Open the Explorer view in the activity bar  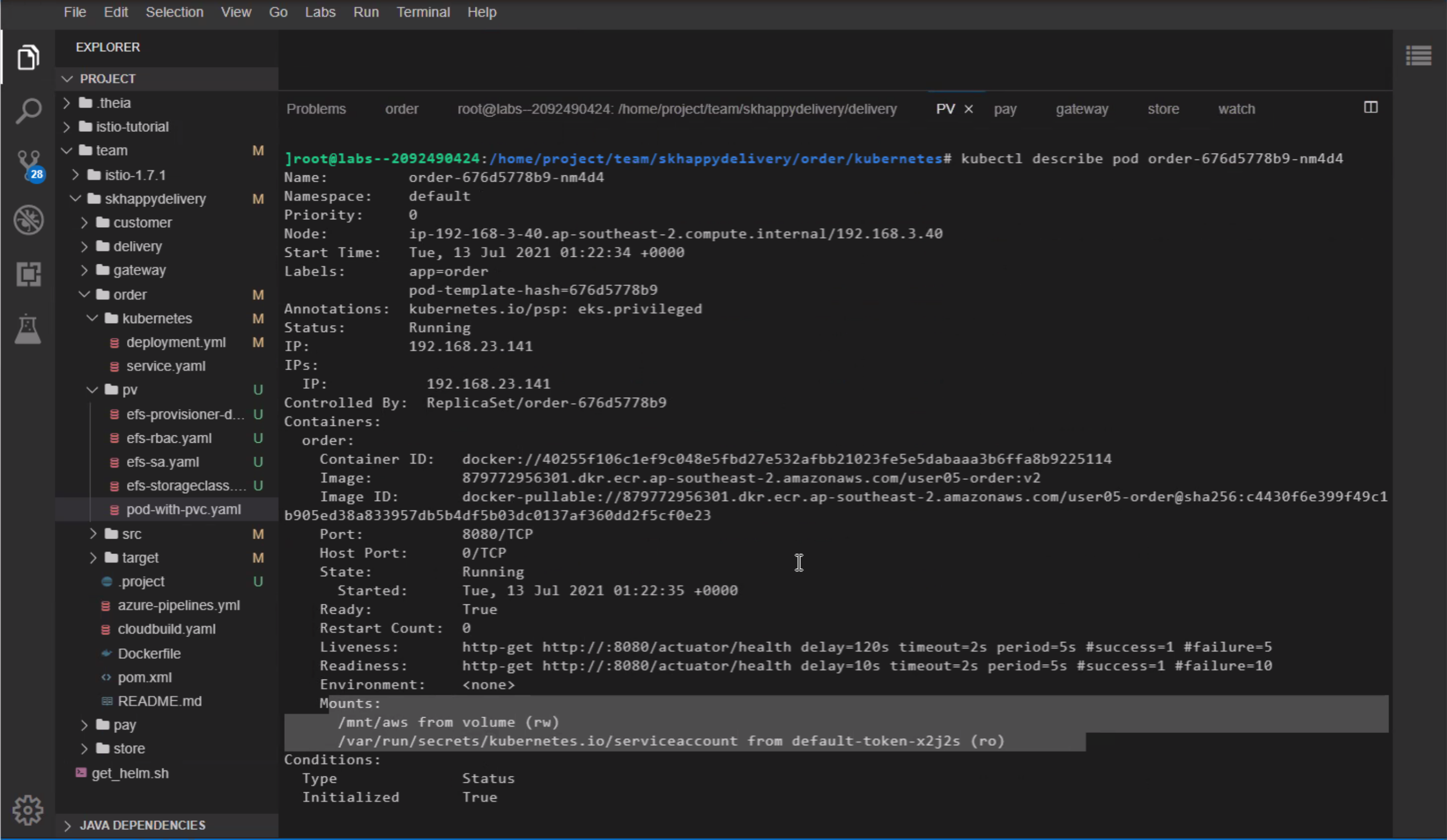click(29, 56)
